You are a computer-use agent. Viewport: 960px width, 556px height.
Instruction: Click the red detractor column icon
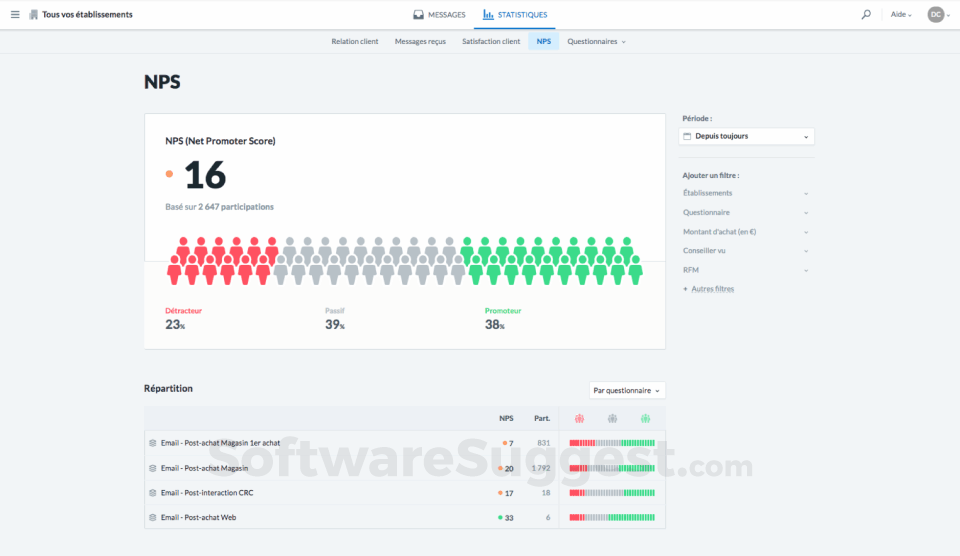(579, 419)
